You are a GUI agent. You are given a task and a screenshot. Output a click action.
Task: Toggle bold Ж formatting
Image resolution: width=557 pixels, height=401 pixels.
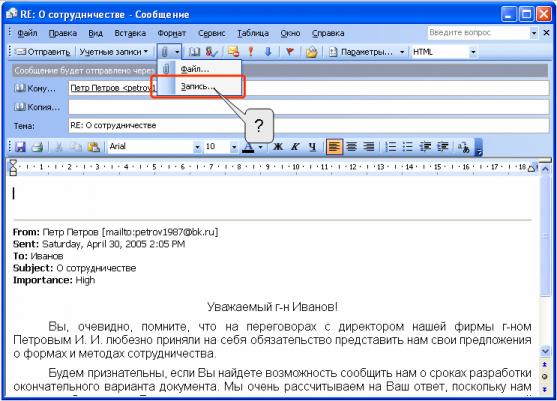[278, 147]
